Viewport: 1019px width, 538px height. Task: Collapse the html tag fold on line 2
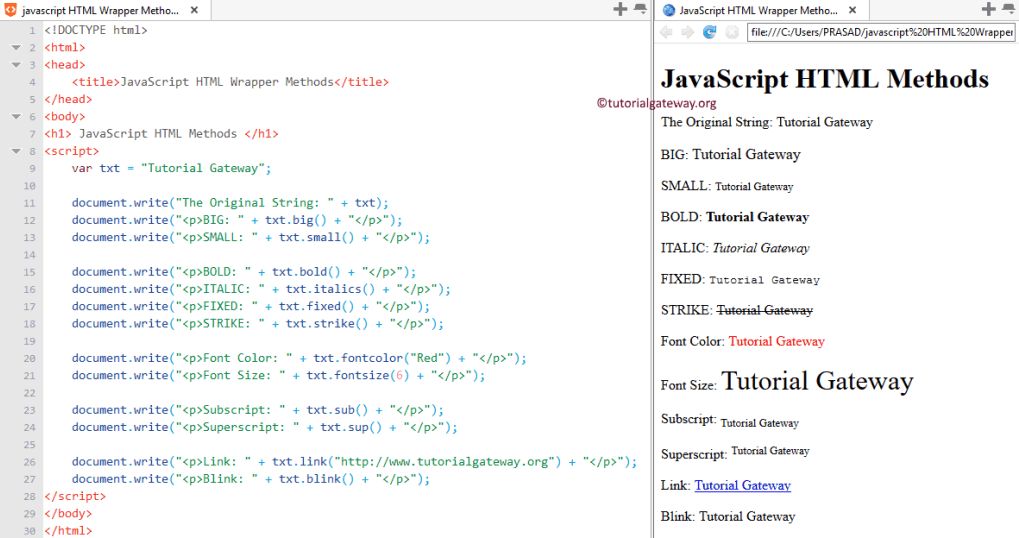tap(16, 47)
